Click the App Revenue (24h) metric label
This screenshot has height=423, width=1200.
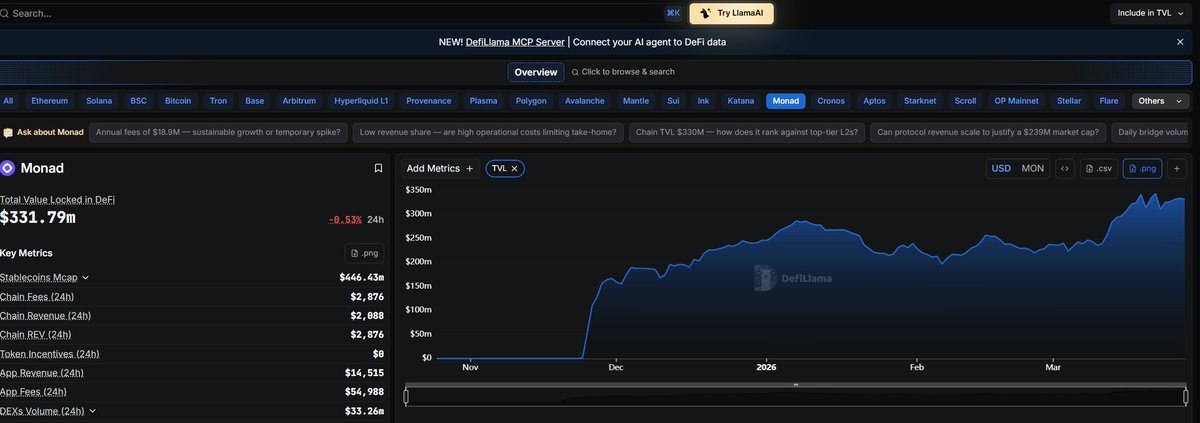pyautogui.click(x=41, y=373)
